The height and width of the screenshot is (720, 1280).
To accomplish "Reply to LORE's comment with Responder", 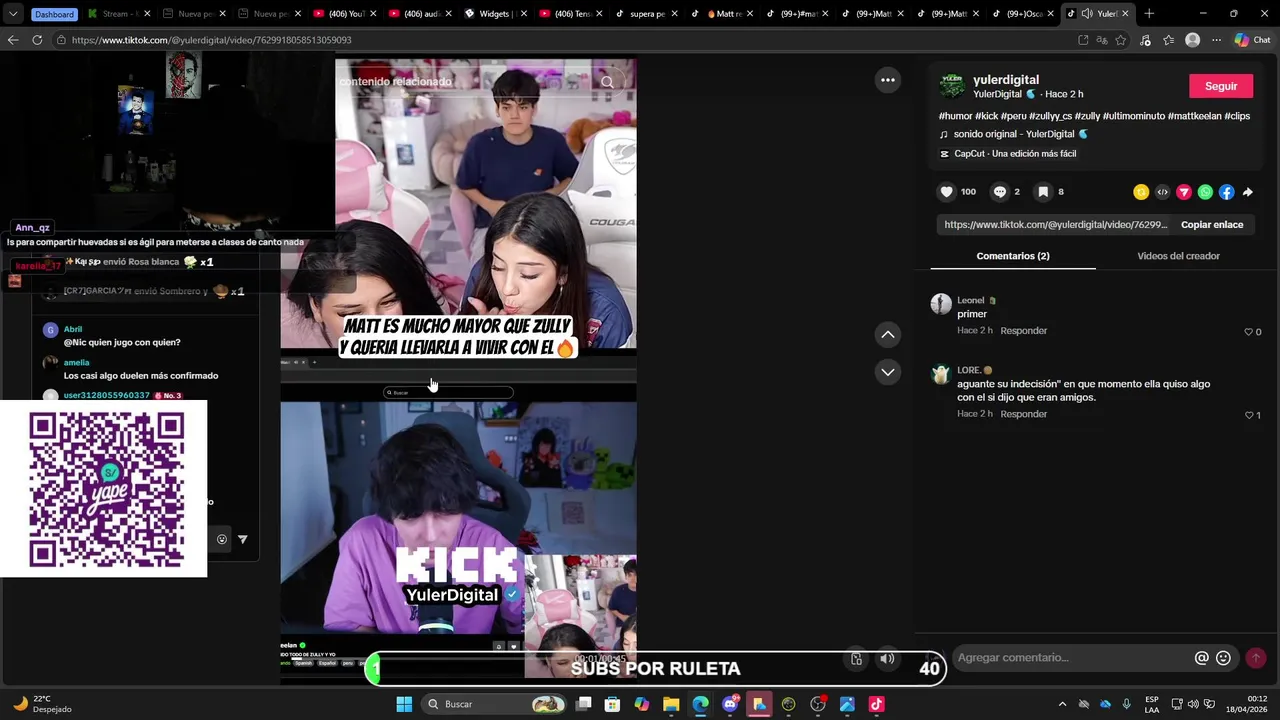I will click(x=1023, y=414).
